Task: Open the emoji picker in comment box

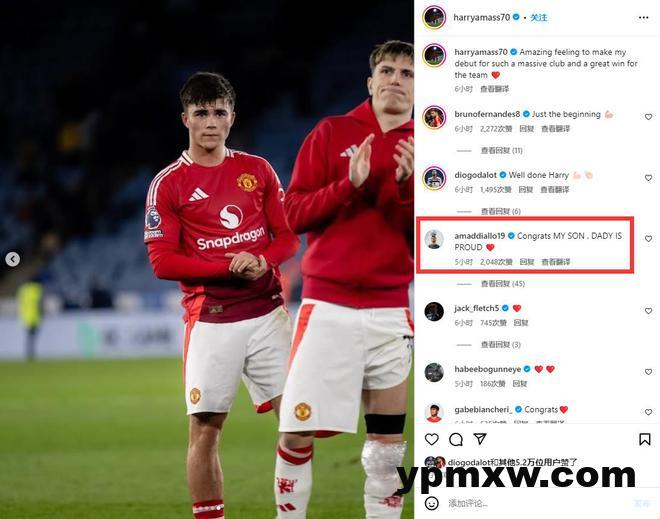Action: (431, 503)
